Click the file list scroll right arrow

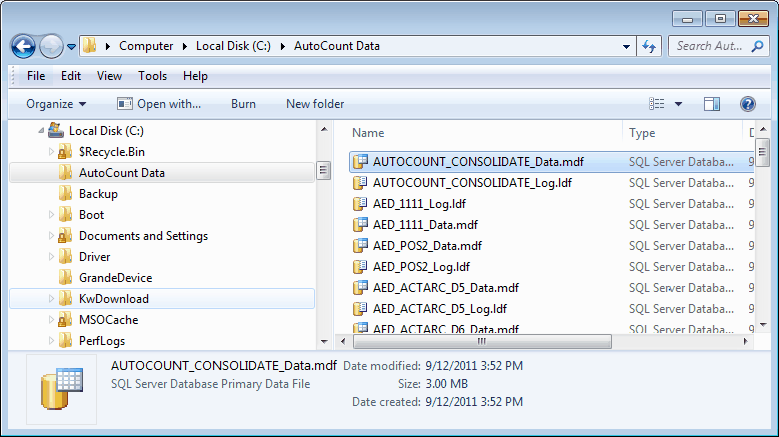[x=745, y=341]
